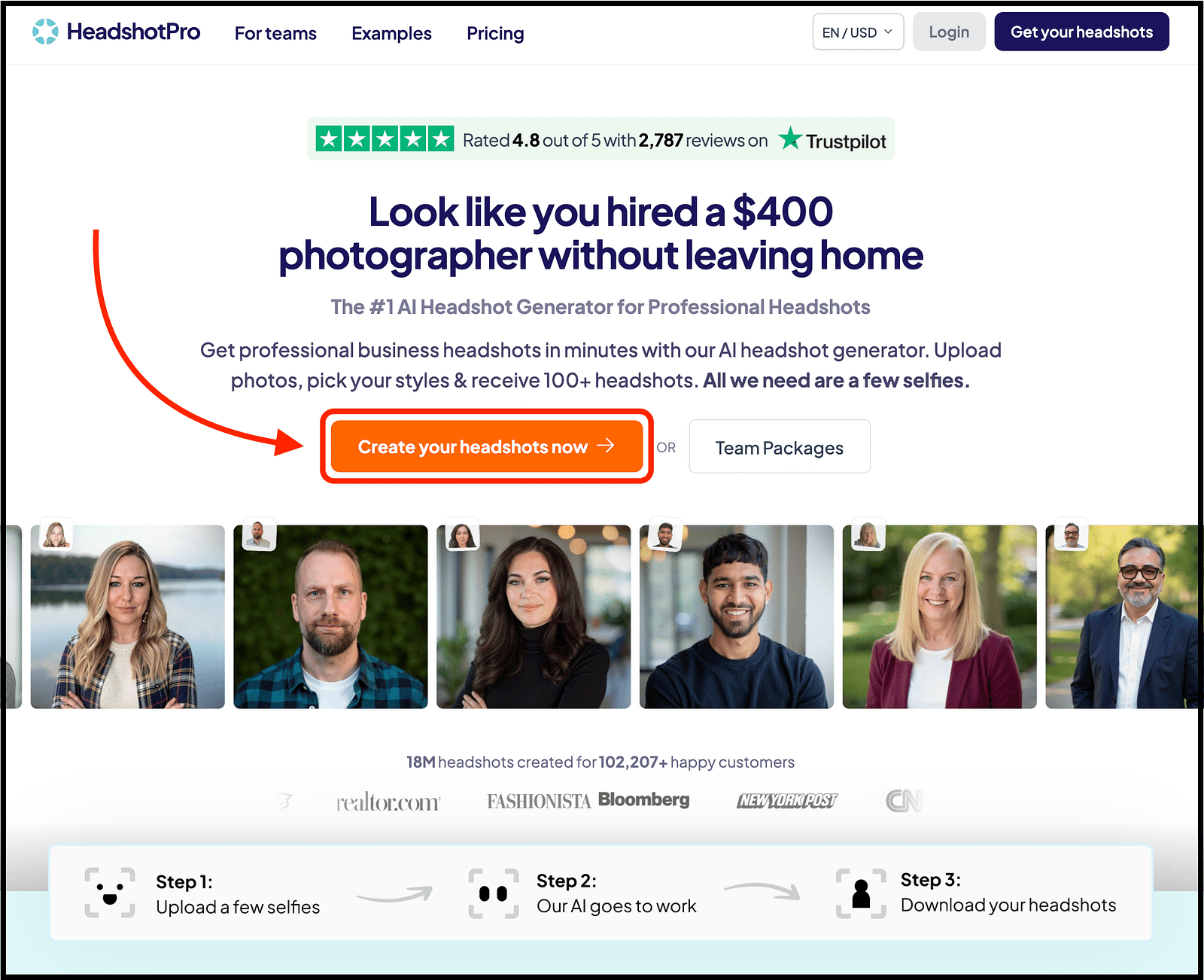
Task: Open the EN / USD language currency dropdown
Action: 858,32
